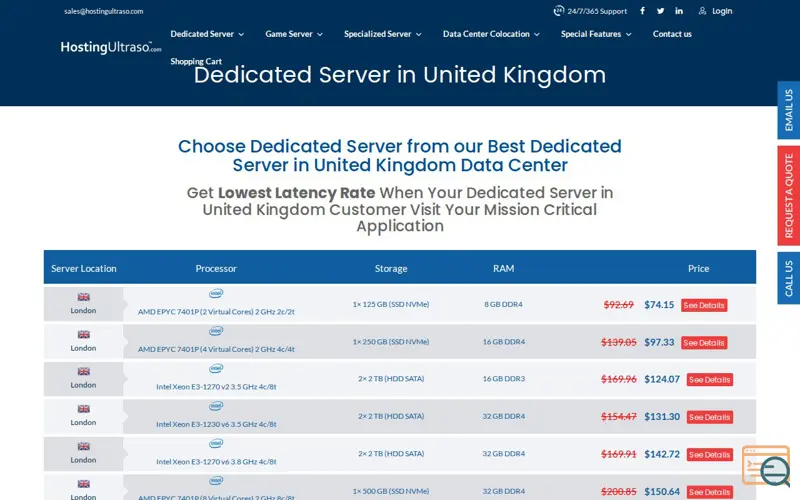This screenshot has width=800, height=500.
Task: Click Intel logo above Xeon E3-1230 v6
Action: point(216,406)
